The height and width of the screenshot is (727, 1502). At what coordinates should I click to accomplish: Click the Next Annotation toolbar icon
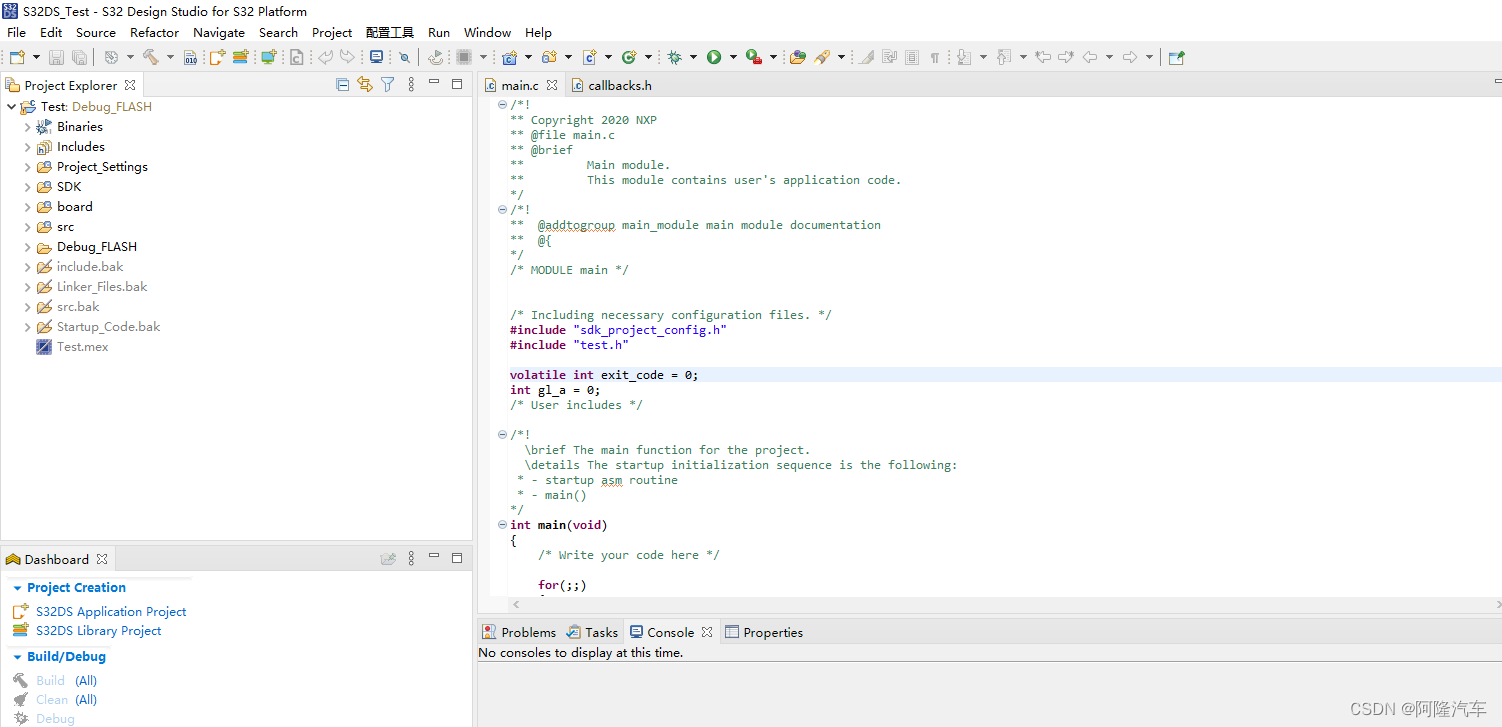coord(964,57)
